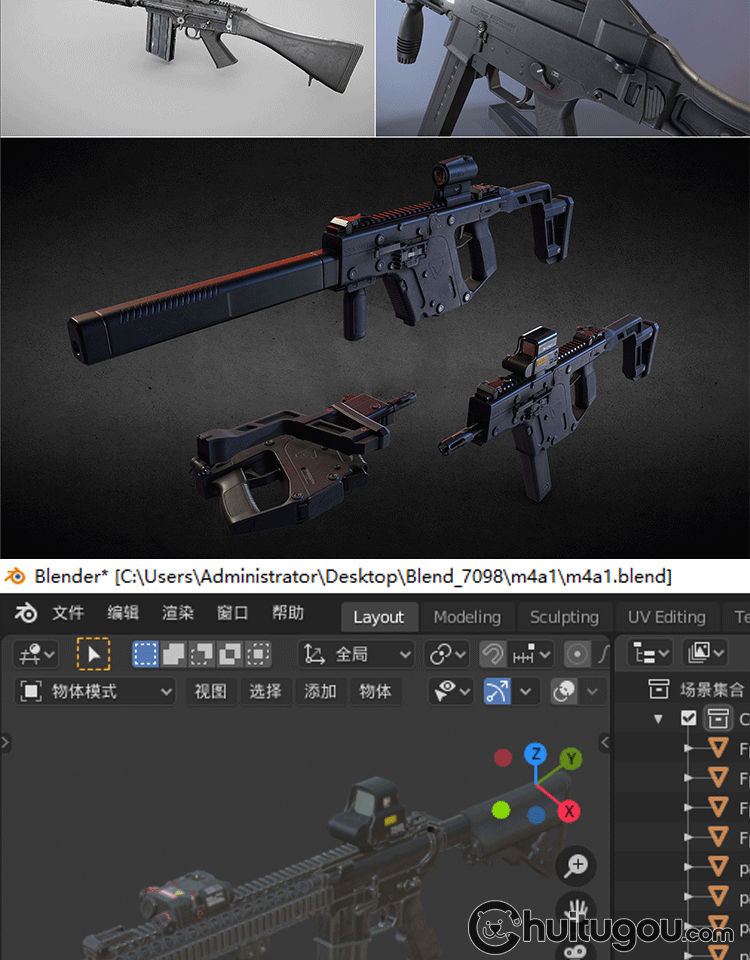750x960 pixels.
Task: Switch to the Layout workspace tab
Action: pos(378,617)
